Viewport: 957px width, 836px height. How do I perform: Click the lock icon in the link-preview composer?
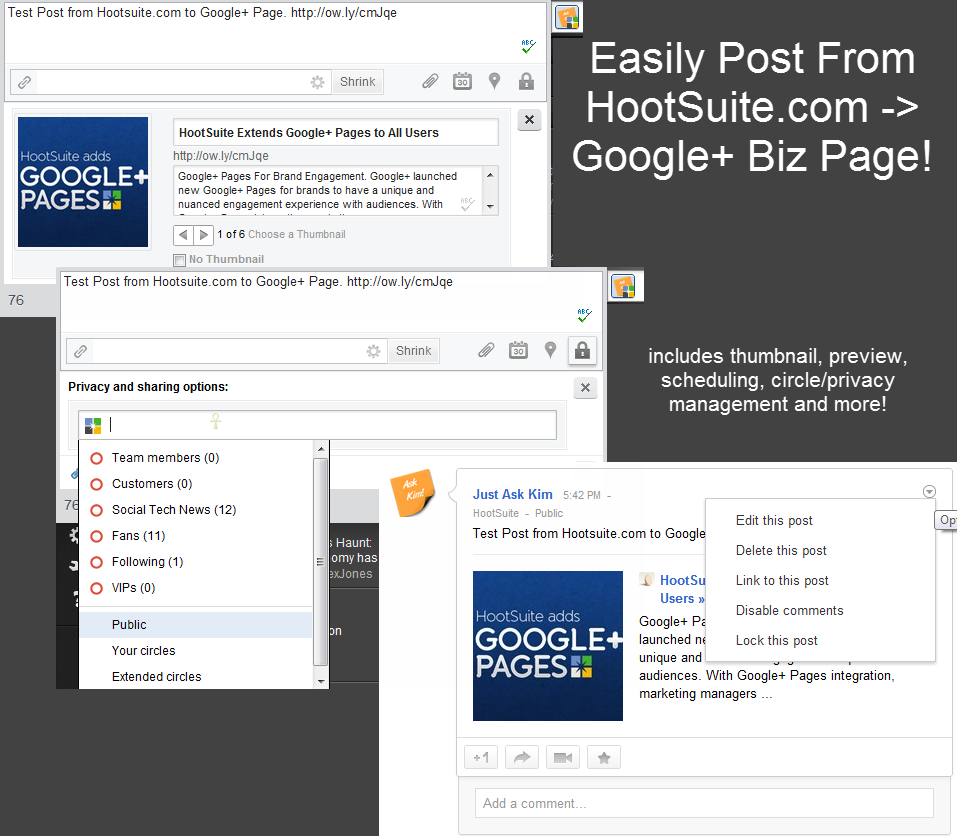tap(526, 81)
